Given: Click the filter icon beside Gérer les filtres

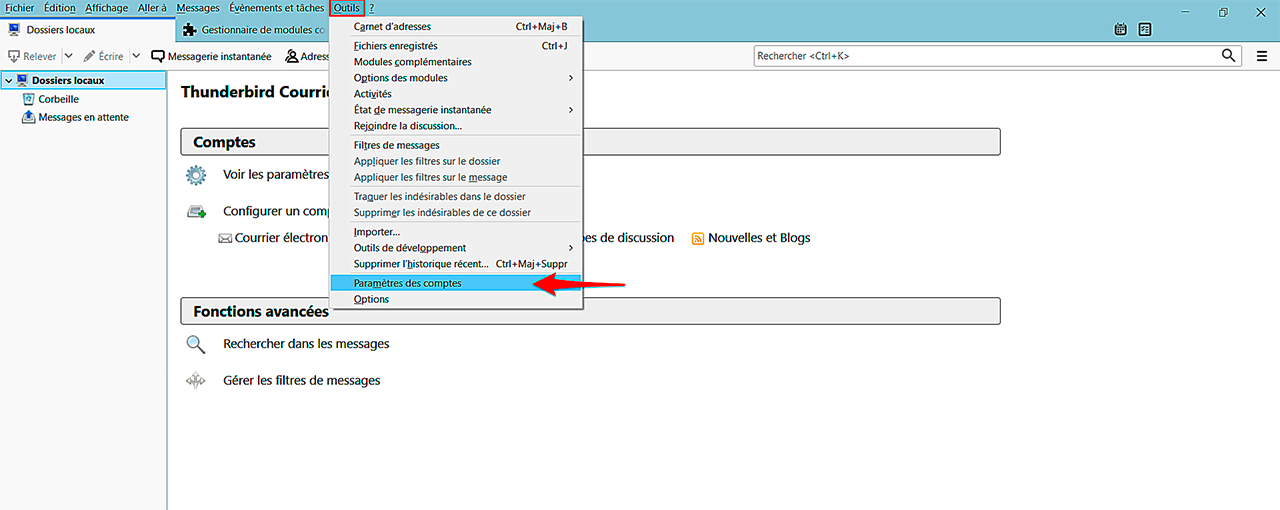Looking at the screenshot, I should click(x=195, y=381).
